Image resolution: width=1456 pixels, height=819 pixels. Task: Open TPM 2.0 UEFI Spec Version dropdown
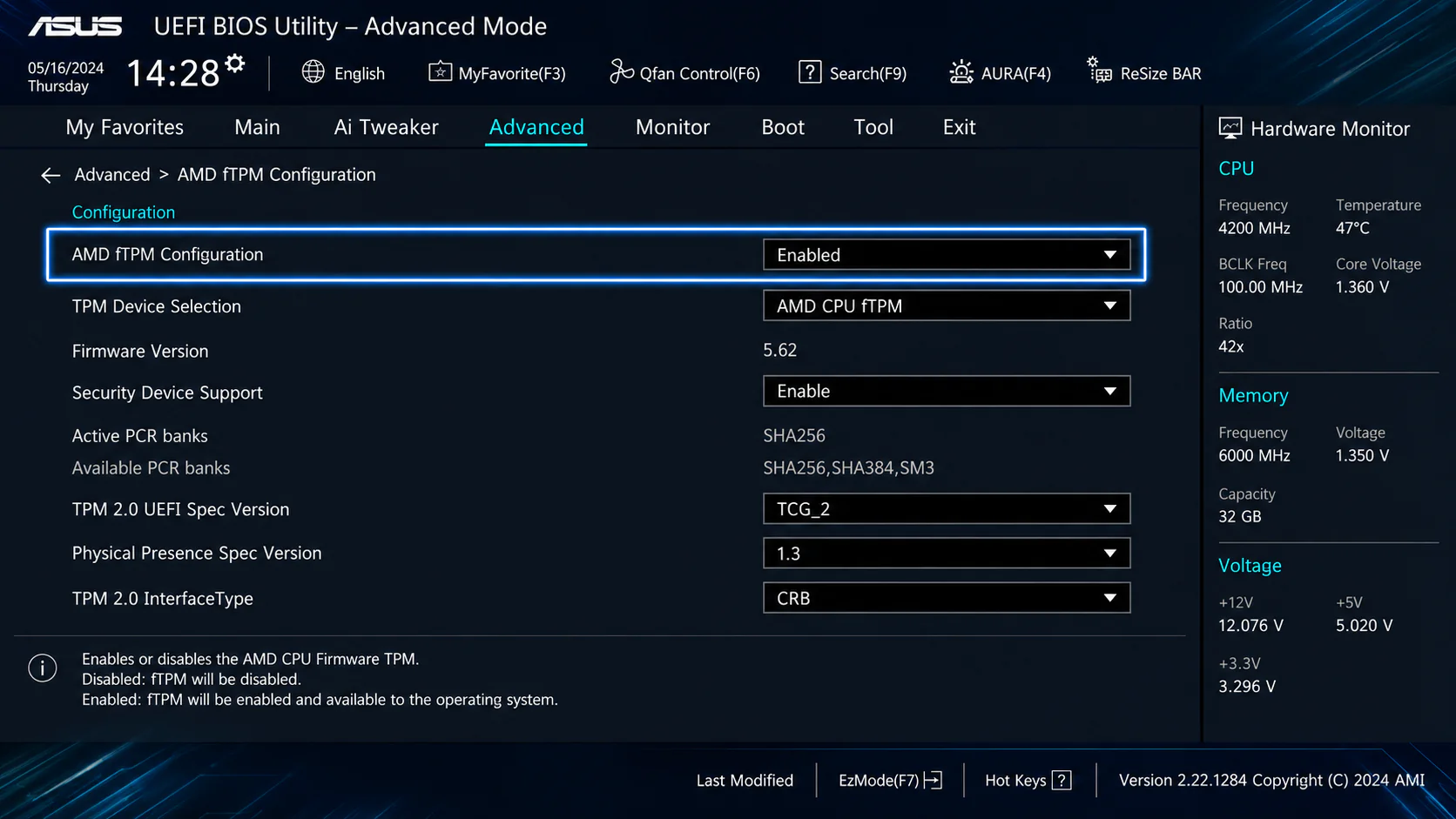click(947, 509)
